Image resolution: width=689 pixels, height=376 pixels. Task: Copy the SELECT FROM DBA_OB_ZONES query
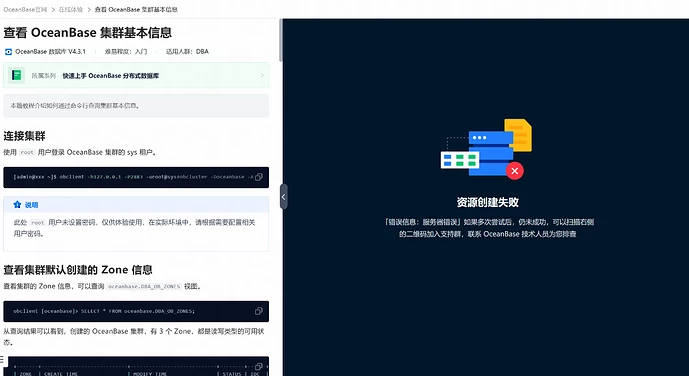(259, 311)
